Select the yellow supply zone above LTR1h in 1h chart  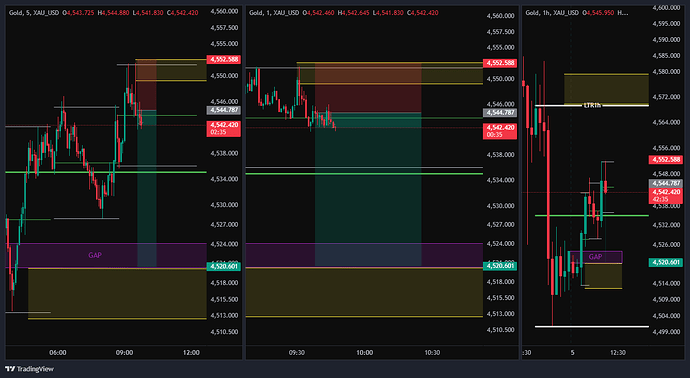tap(606, 89)
